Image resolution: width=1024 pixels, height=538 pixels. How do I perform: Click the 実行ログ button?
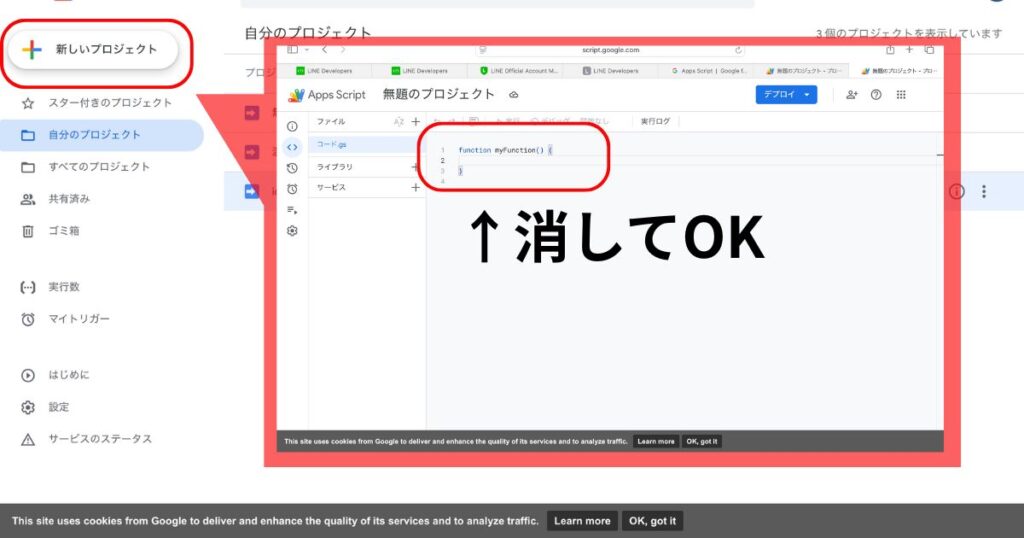[655, 121]
